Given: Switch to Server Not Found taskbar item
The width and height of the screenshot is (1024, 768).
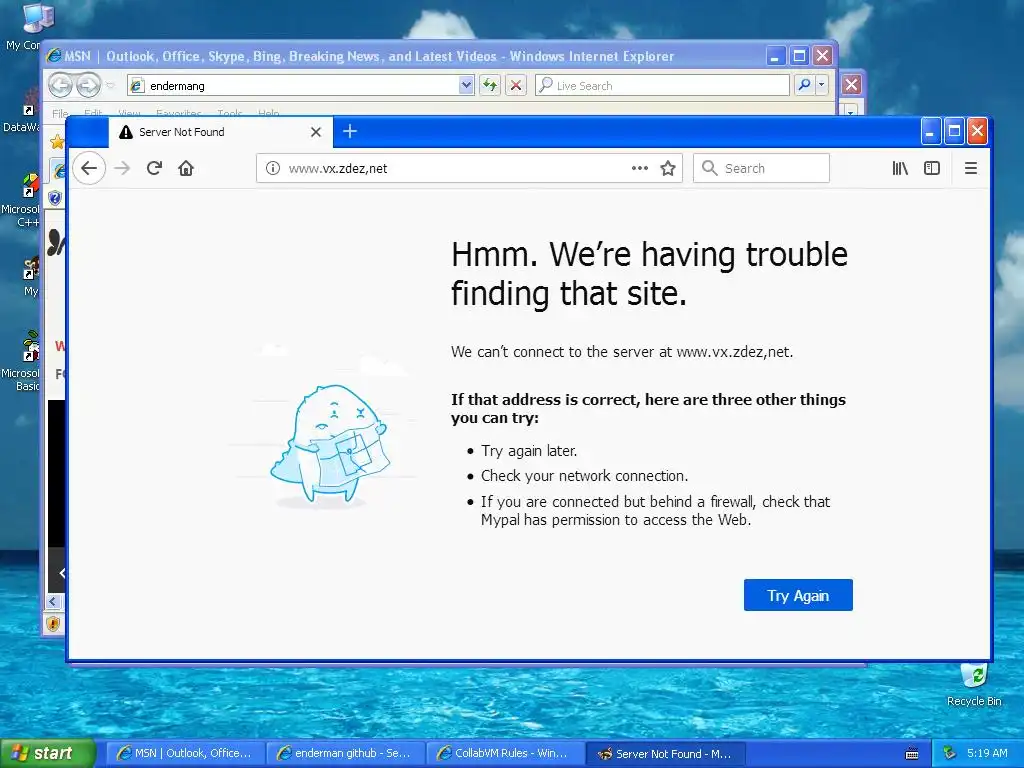Looking at the screenshot, I should (x=665, y=754).
